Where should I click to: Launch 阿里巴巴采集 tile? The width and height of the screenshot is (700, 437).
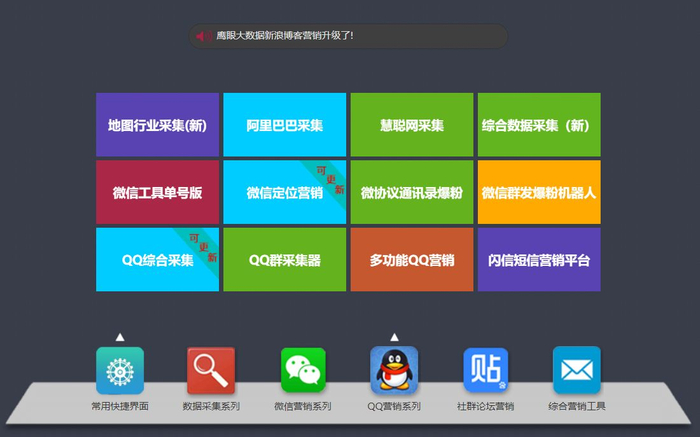tap(285, 125)
